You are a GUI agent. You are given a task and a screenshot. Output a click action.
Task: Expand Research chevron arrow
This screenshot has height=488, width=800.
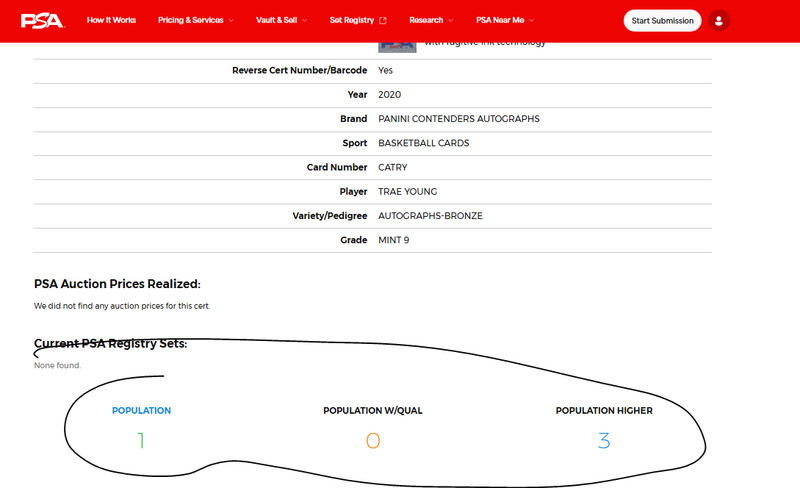click(451, 20)
